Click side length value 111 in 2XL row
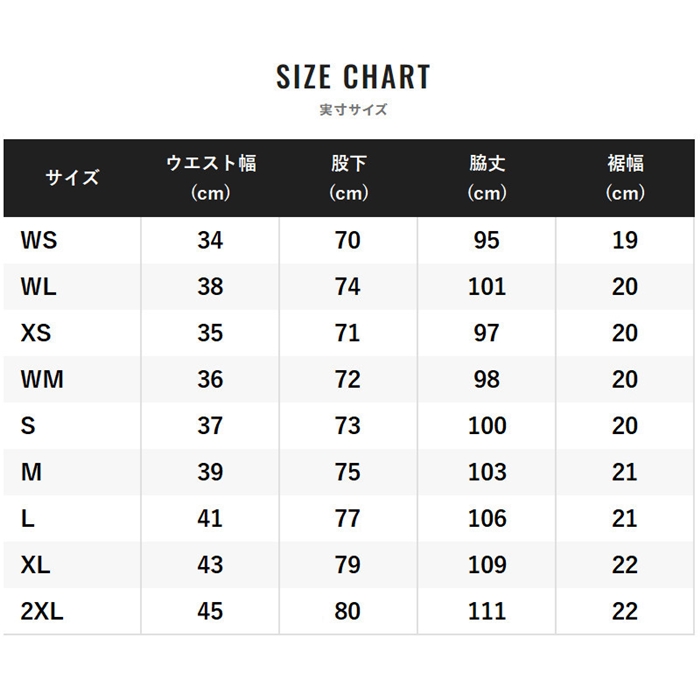The width and height of the screenshot is (700, 700). click(x=487, y=611)
